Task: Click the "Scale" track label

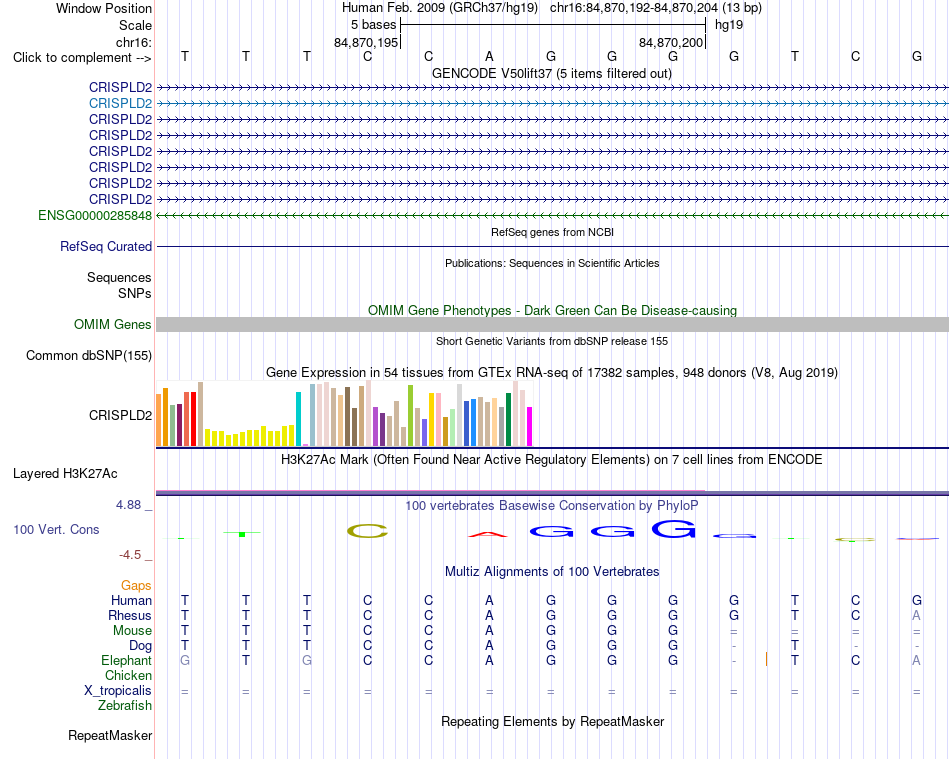Action: tap(135, 25)
